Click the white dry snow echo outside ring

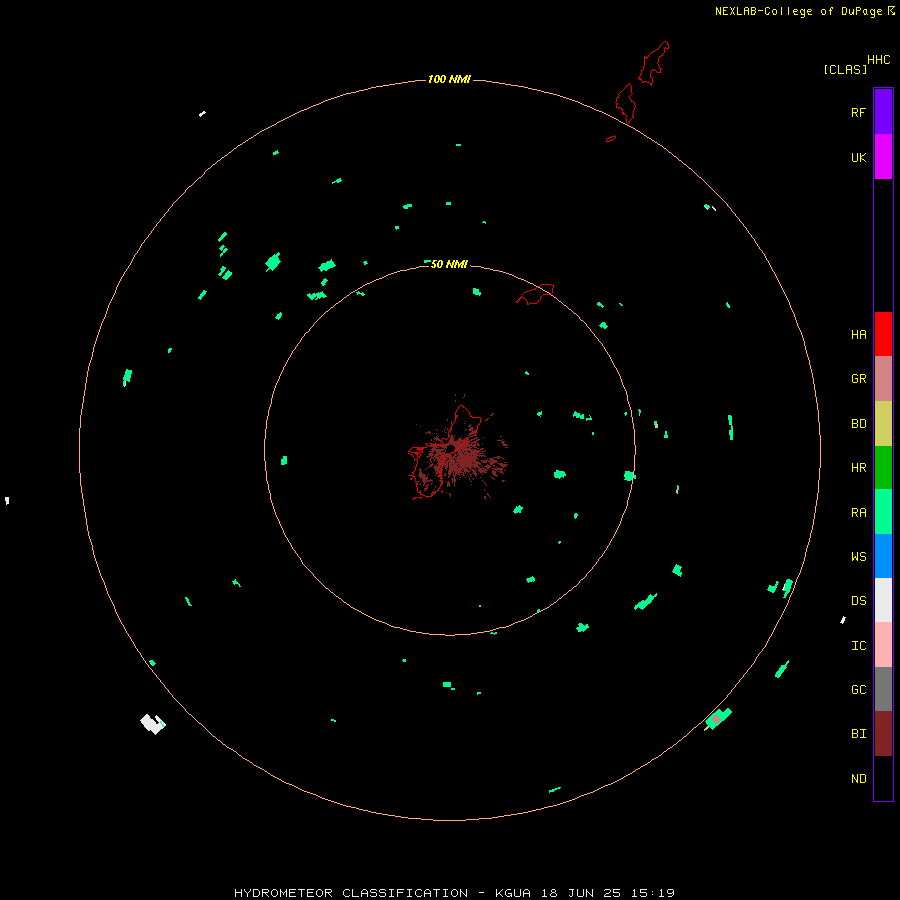152,723
